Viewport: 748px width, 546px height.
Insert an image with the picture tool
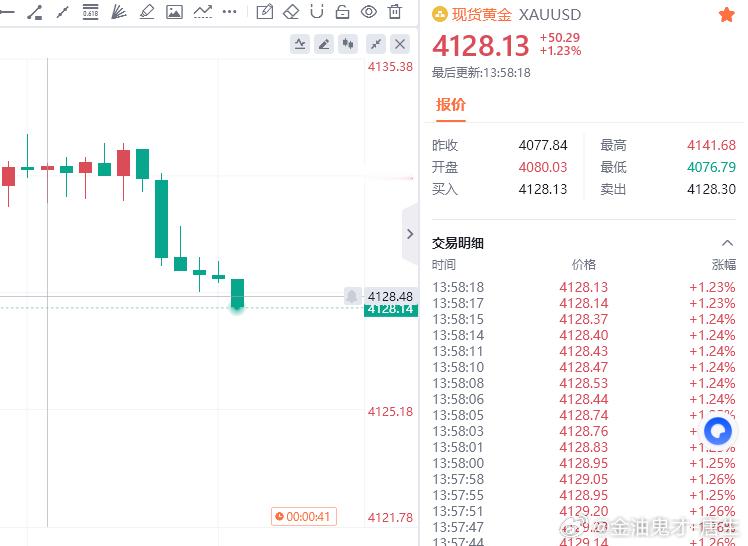(x=174, y=12)
